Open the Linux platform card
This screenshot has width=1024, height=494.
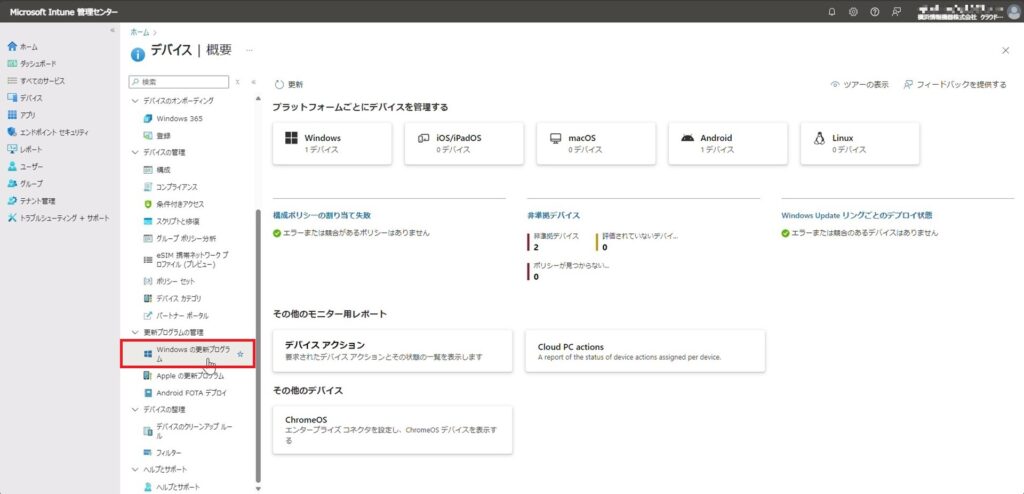pos(860,143)
